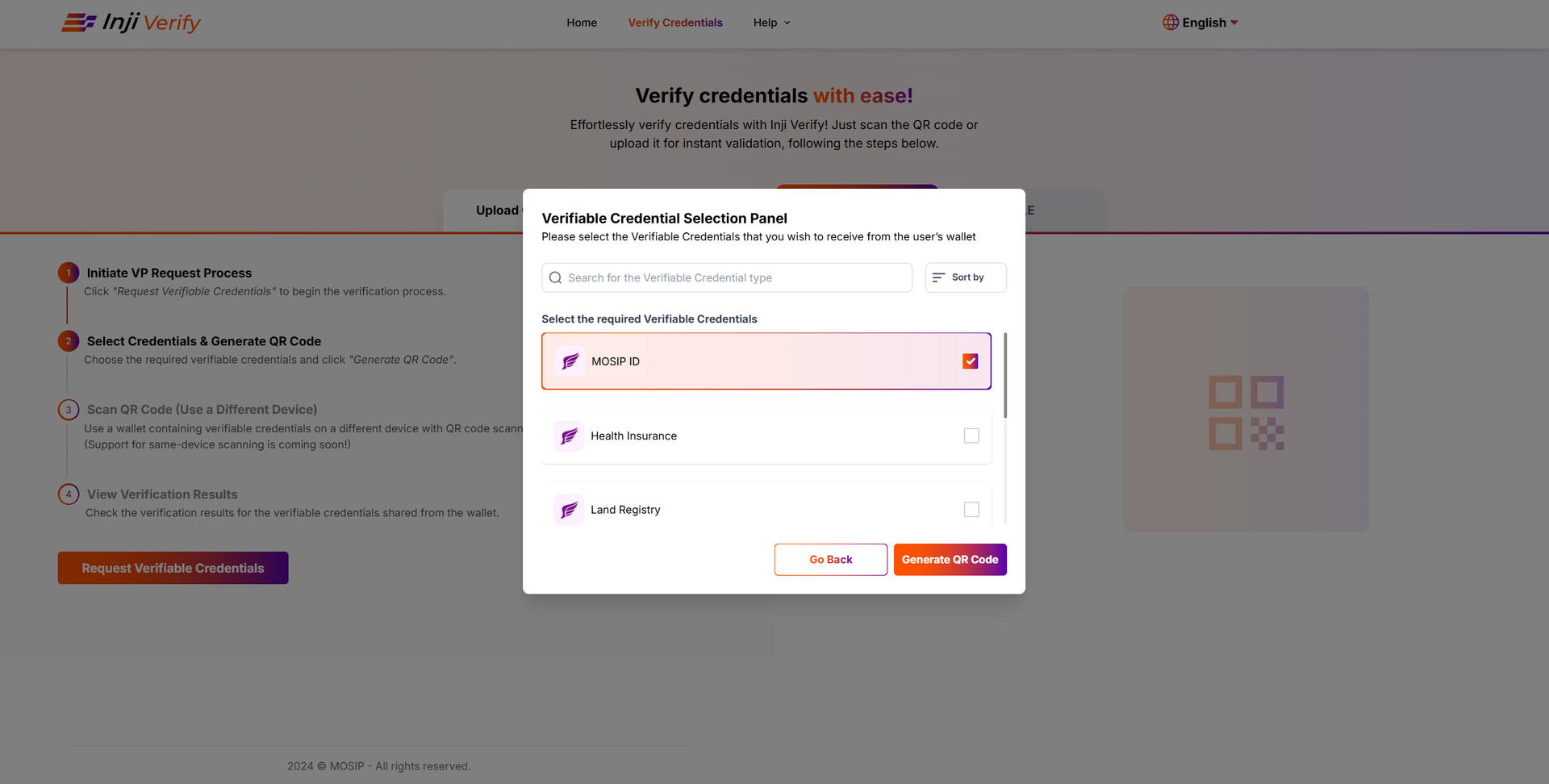
Task: Open the Sort by dropdown
Action: pyautogui.click(x=966, y=277)
